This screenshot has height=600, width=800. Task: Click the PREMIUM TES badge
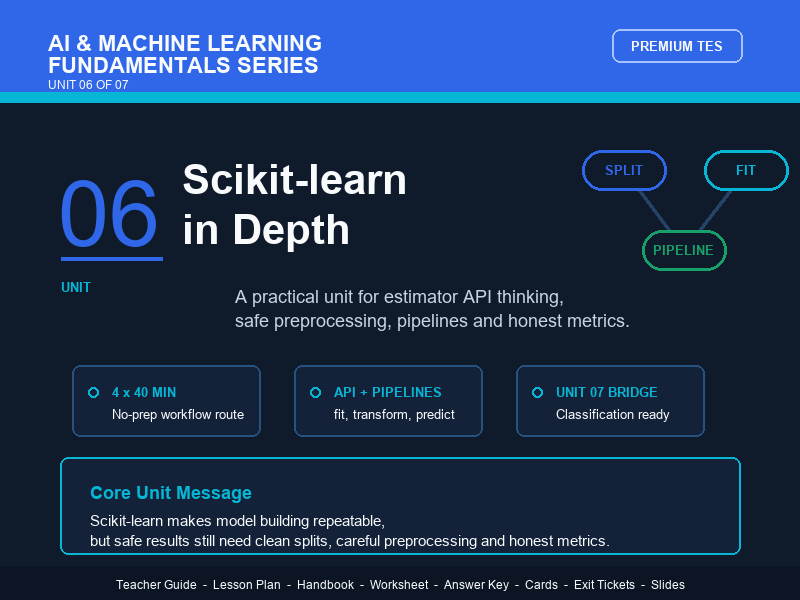pyautogui.click(x=677, y=46)
